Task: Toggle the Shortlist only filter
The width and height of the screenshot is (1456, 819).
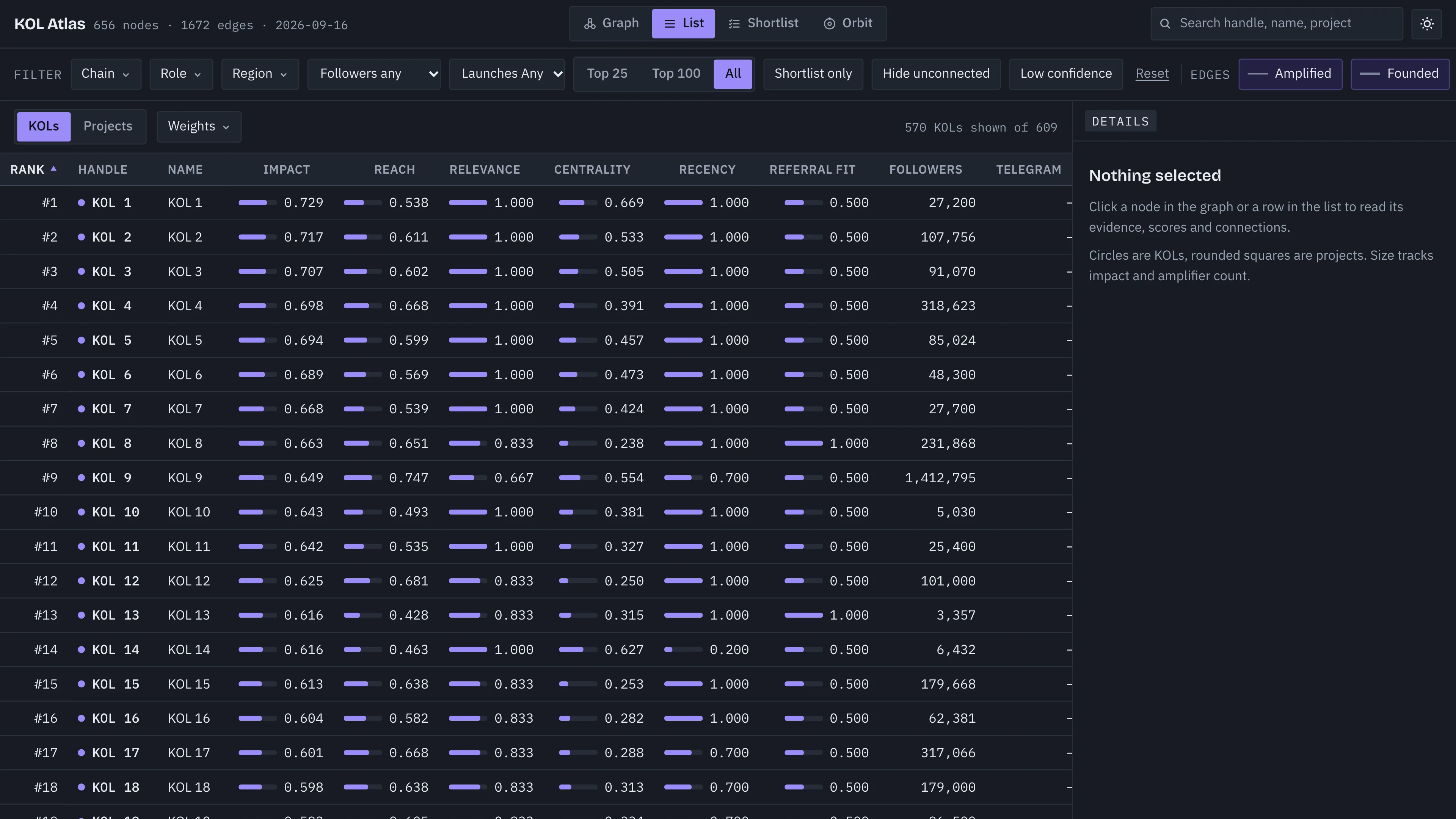Action: click(x=813, y=74)
